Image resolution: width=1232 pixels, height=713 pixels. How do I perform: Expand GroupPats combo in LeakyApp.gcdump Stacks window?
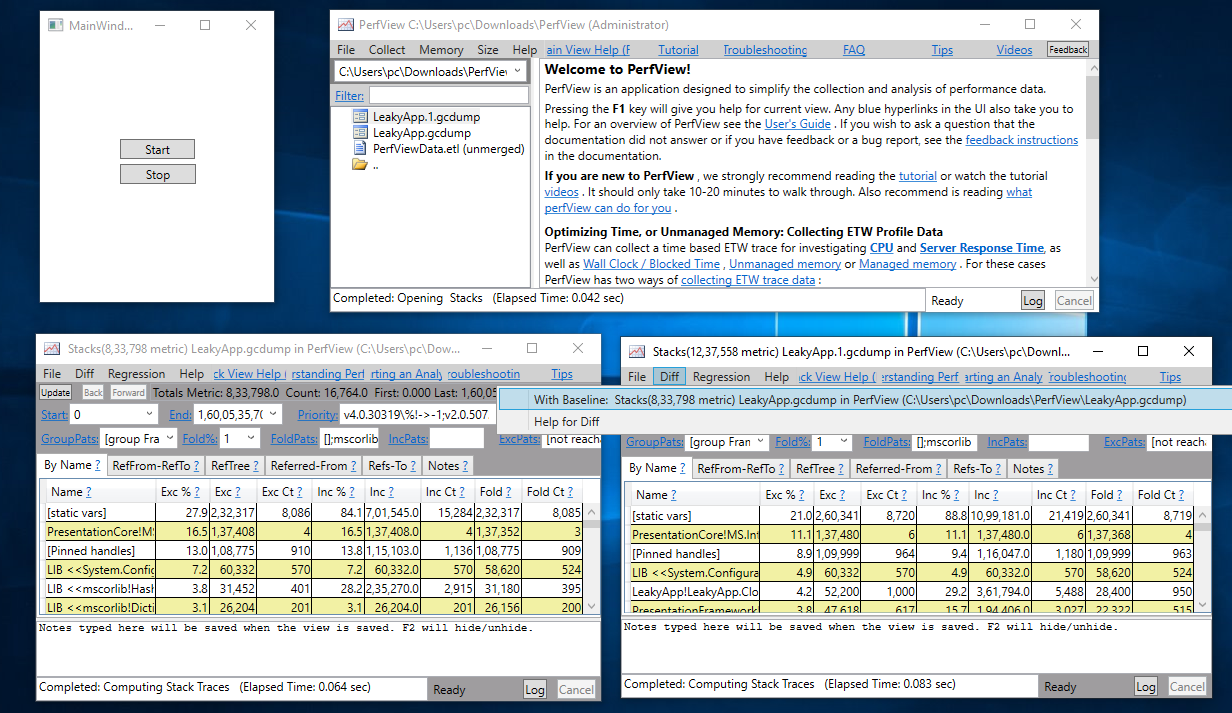pos(168,439)
